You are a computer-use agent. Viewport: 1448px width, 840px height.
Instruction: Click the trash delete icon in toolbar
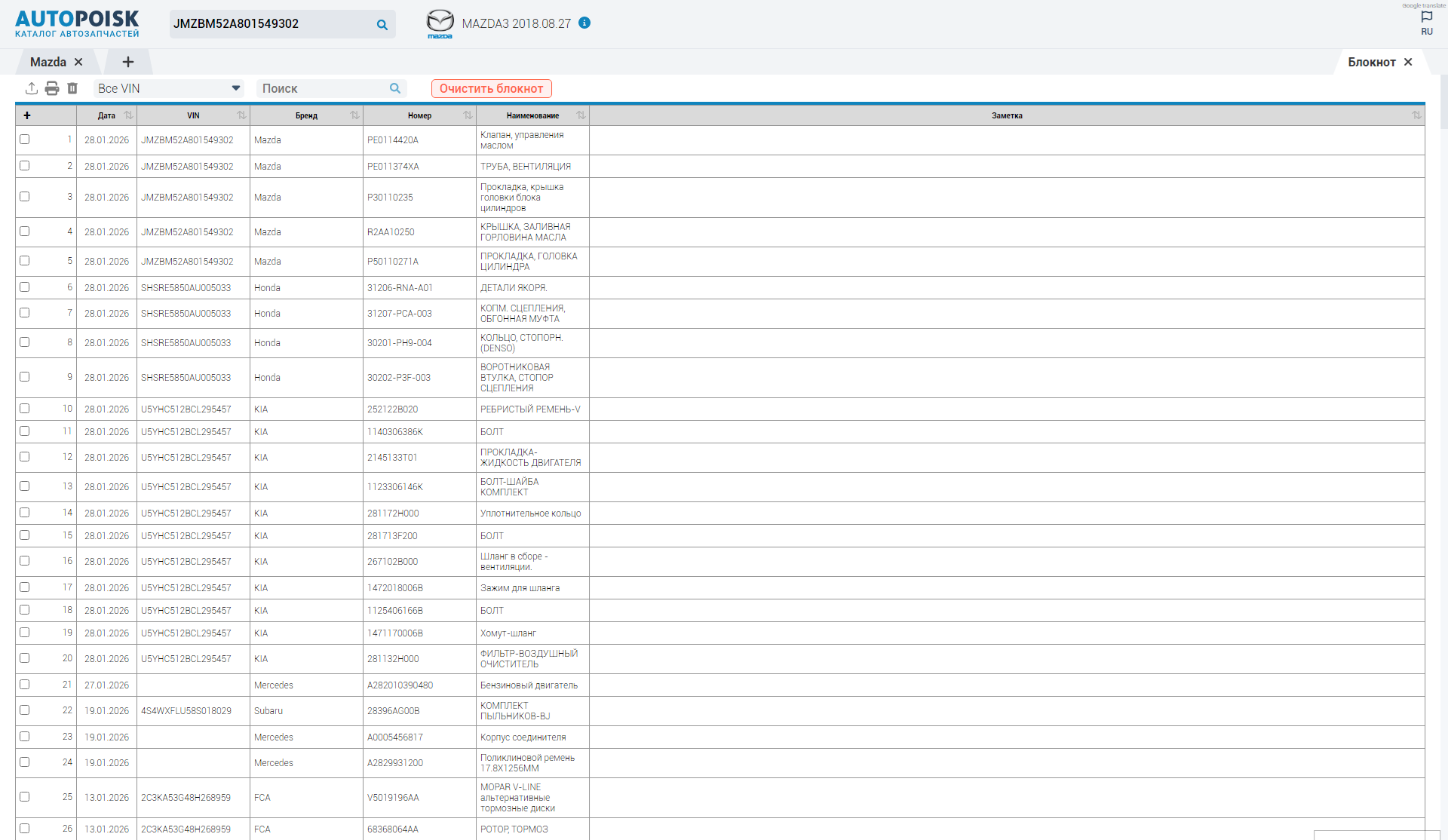[x=72, y=88]
